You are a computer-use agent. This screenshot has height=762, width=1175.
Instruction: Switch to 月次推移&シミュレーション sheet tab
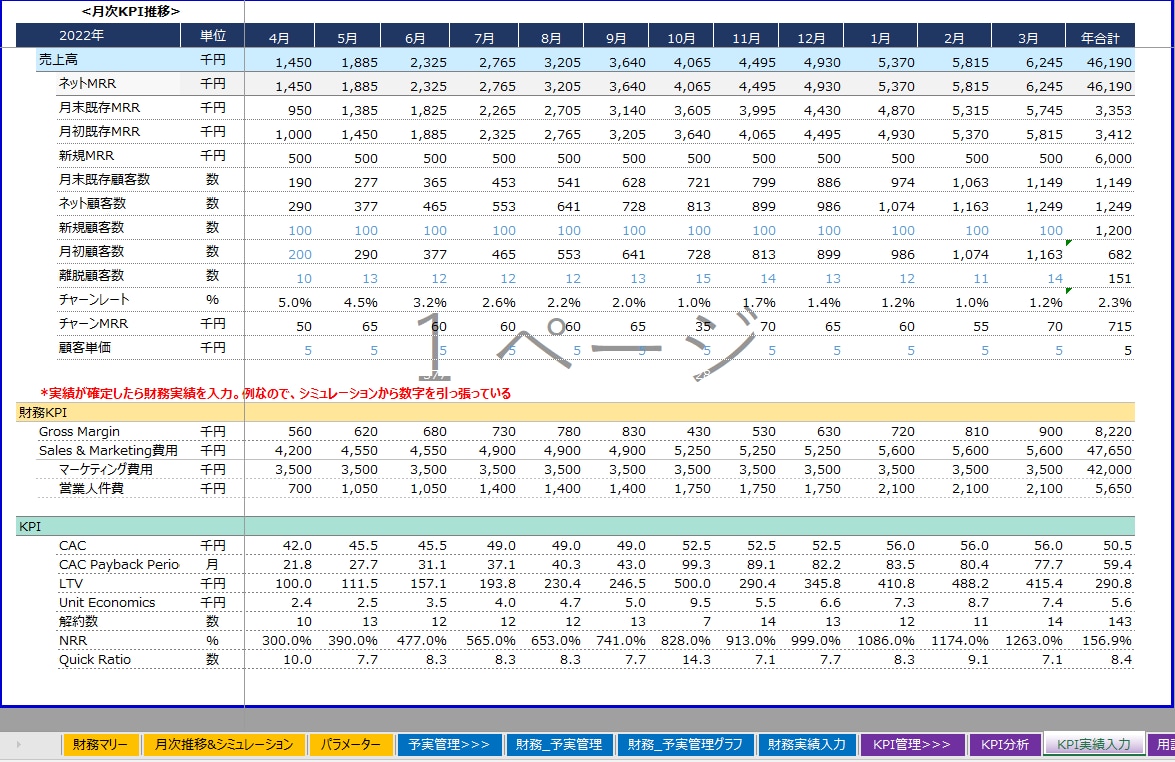tap(223, 744)
